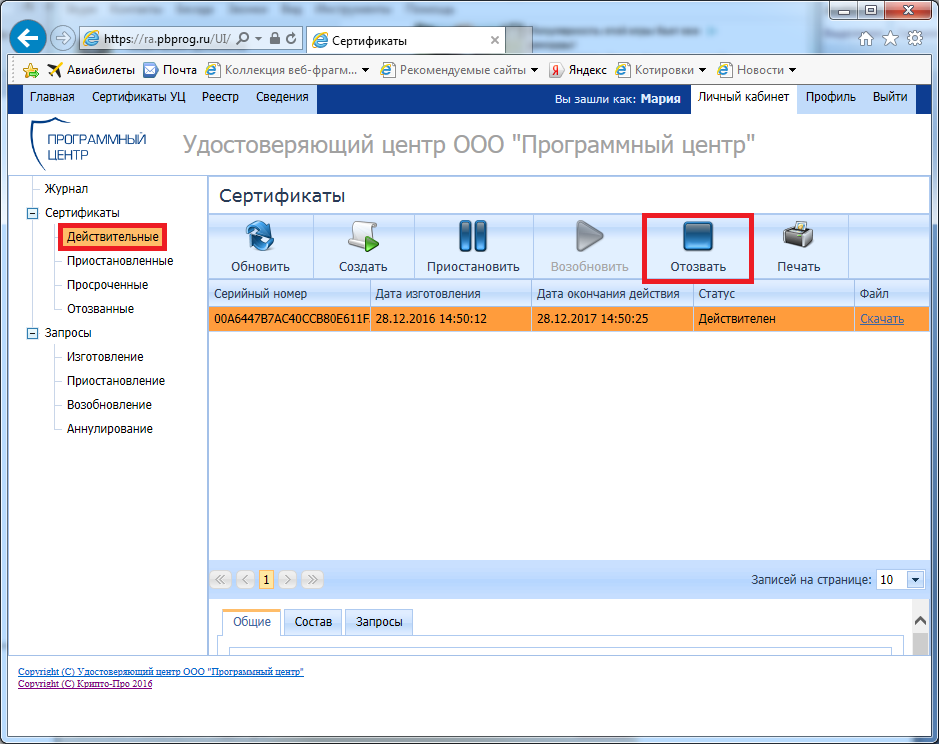Screen dimensions: 939x744
Task: Click the Печать printer icon
Action: [798, 237]
